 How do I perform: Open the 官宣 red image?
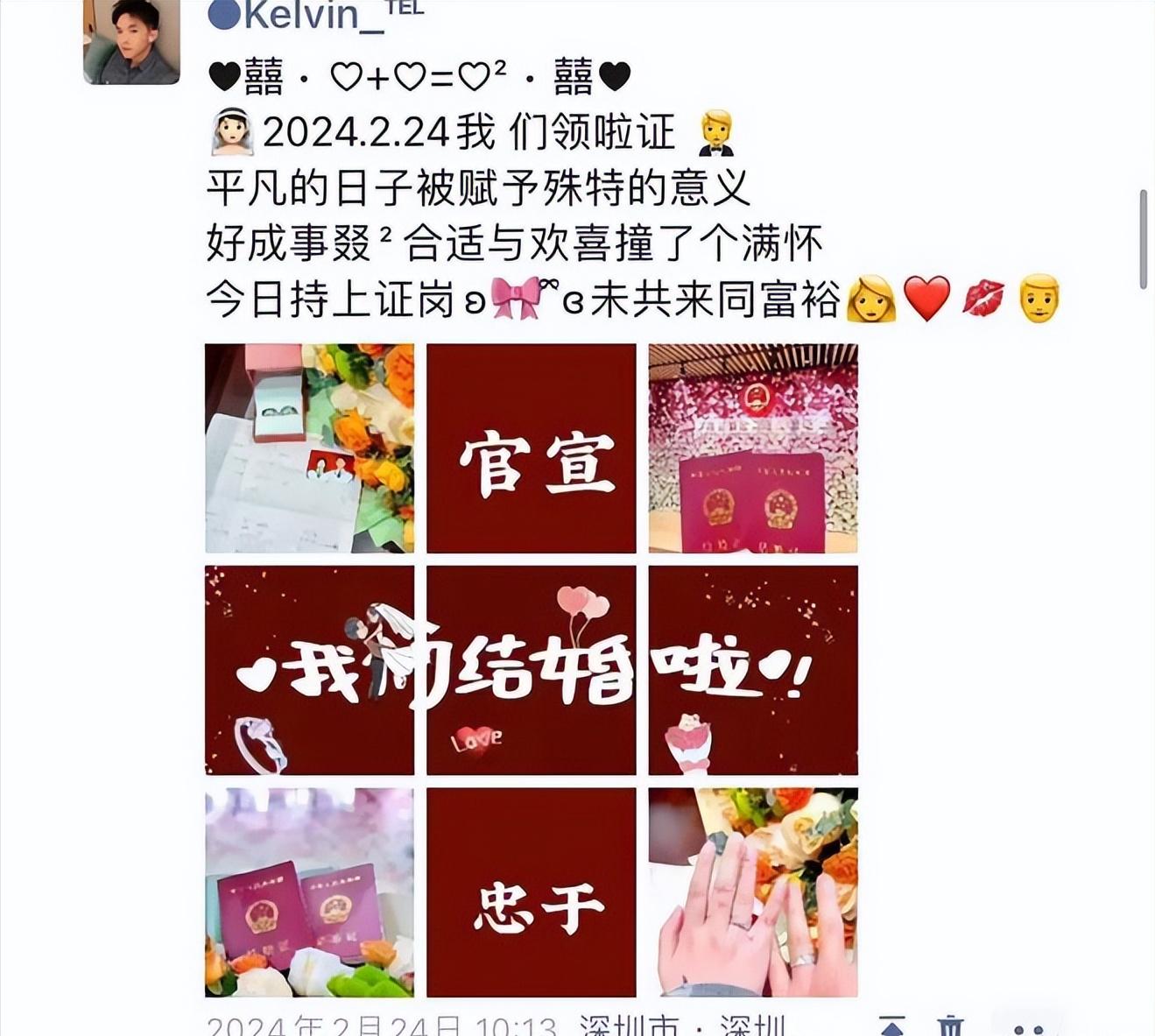(x=532, y=448)
